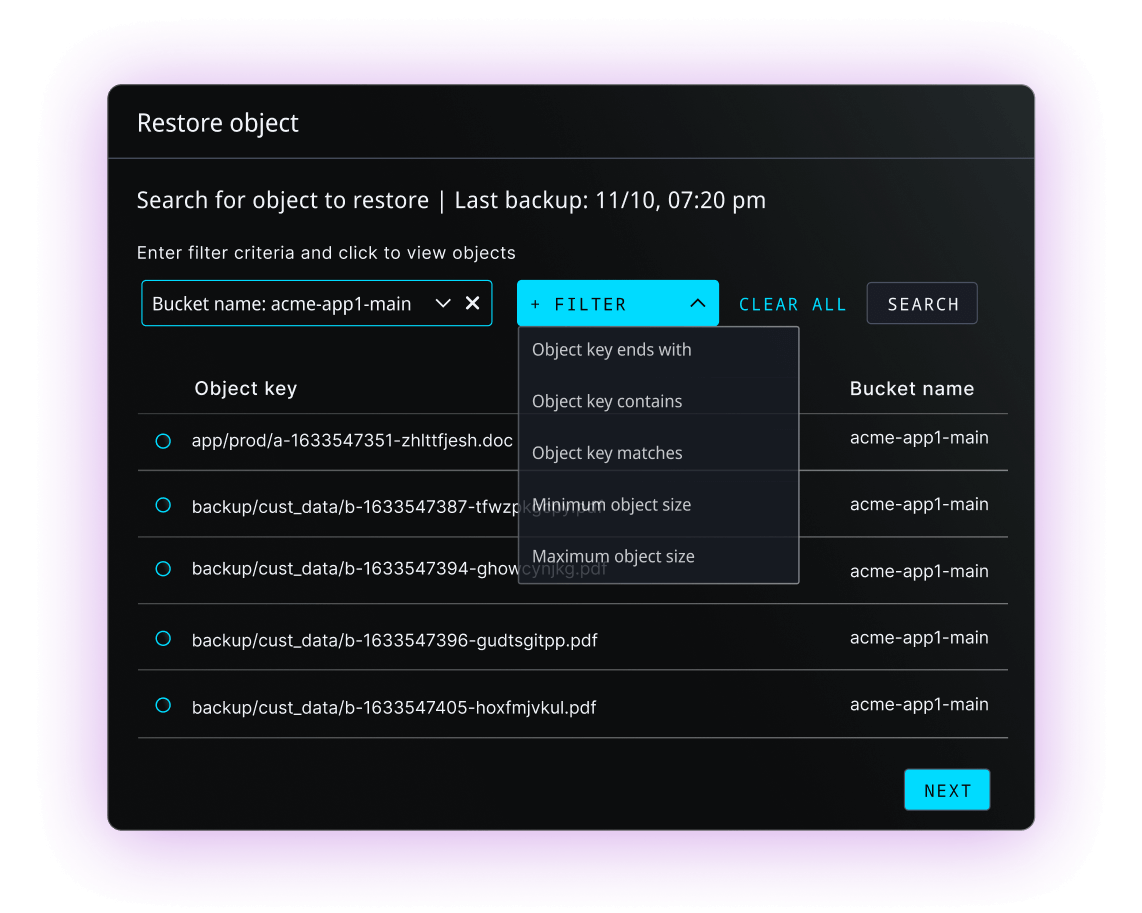1142x913 pixels.
Task: Click the Bucket name filter field
Action: click(x=285, y=303)
